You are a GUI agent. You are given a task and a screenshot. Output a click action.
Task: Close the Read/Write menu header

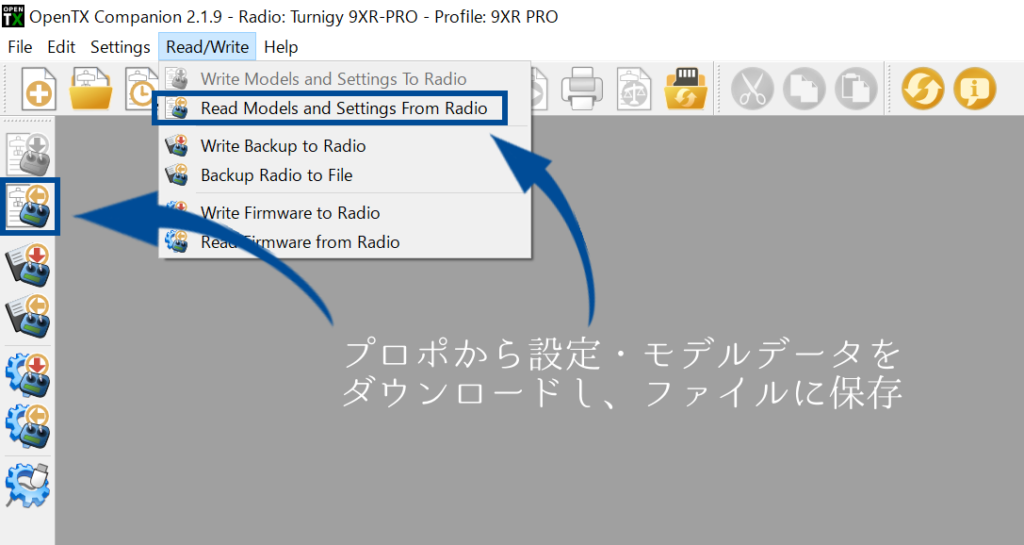pos(207,47)
